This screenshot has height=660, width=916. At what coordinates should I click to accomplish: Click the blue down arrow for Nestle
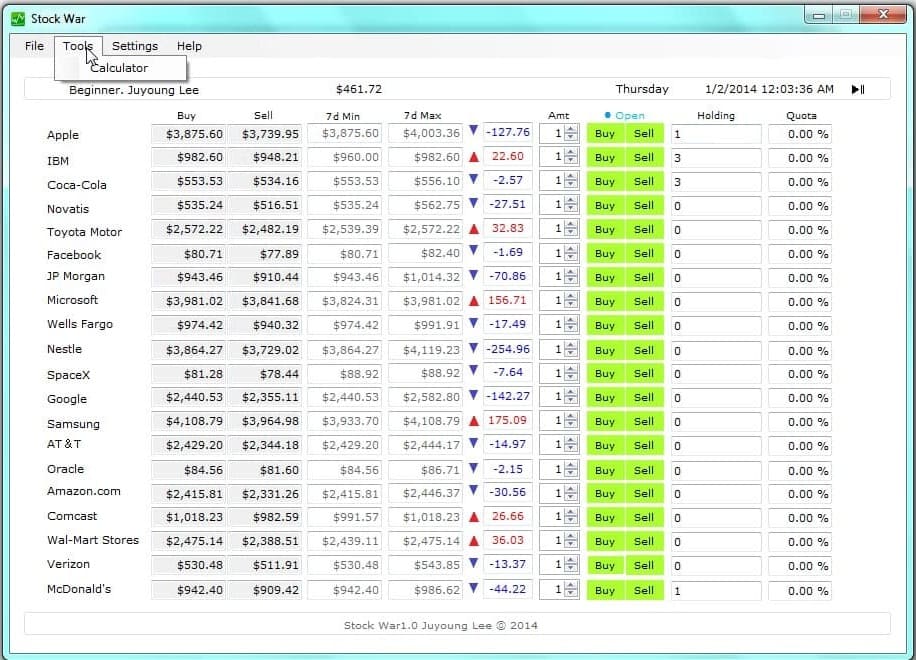pos(474,348)
